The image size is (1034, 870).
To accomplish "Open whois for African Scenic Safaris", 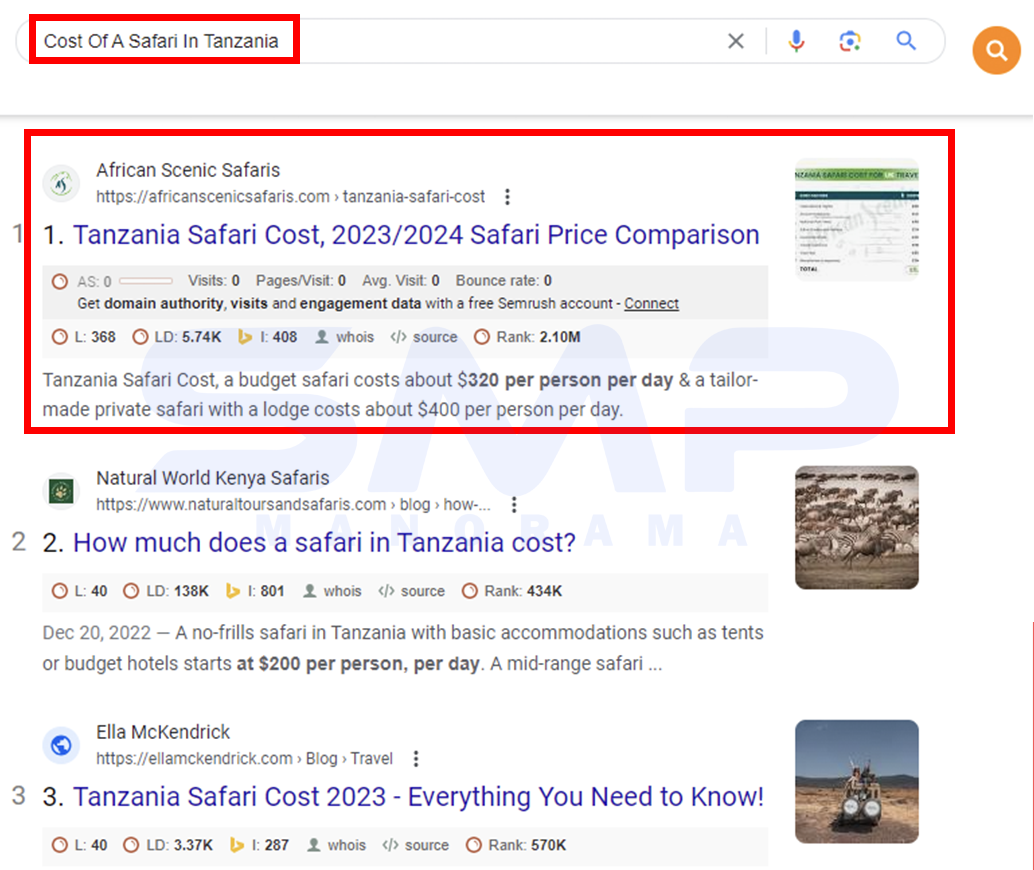I will (344, 337).
